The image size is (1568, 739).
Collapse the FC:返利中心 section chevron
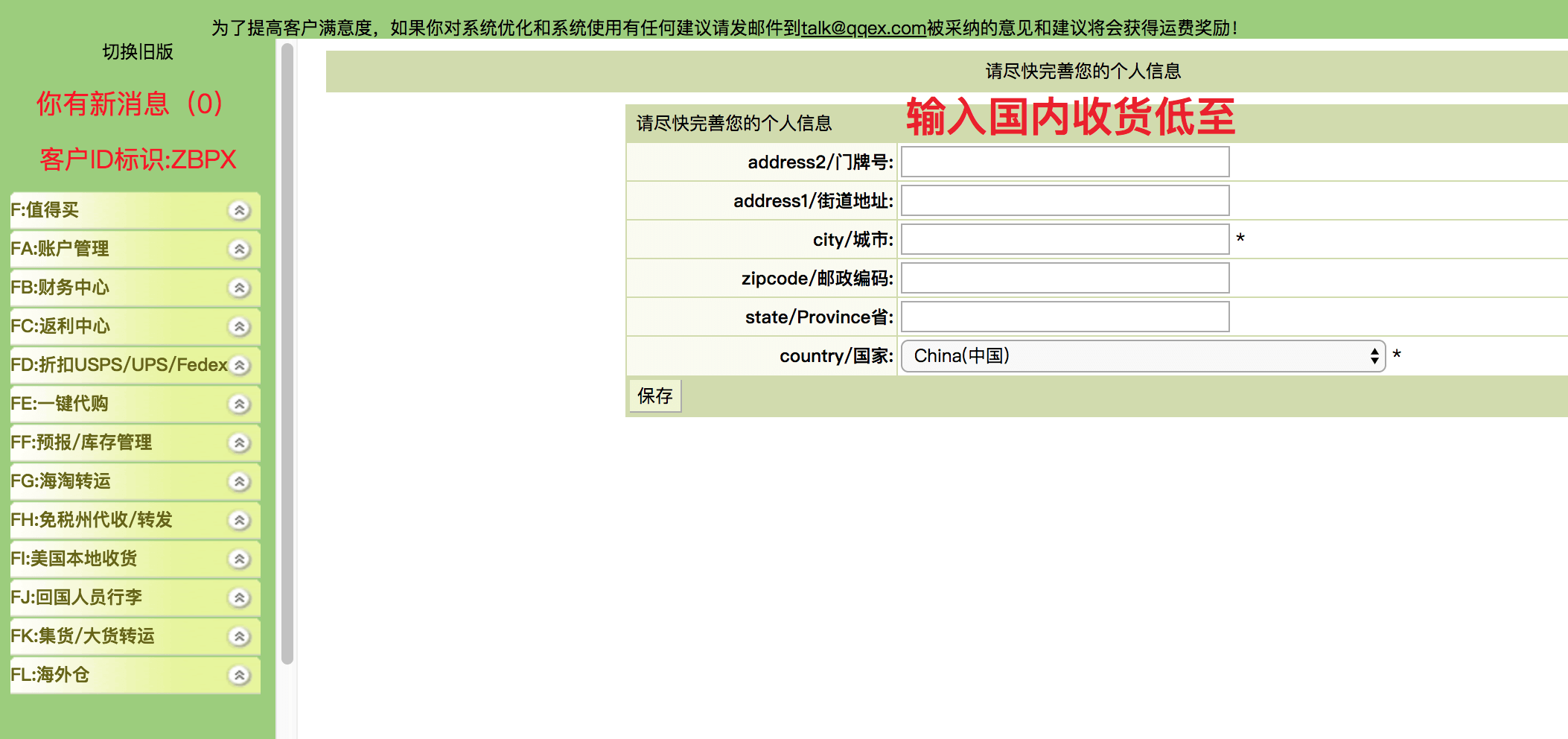pos(239,327)
